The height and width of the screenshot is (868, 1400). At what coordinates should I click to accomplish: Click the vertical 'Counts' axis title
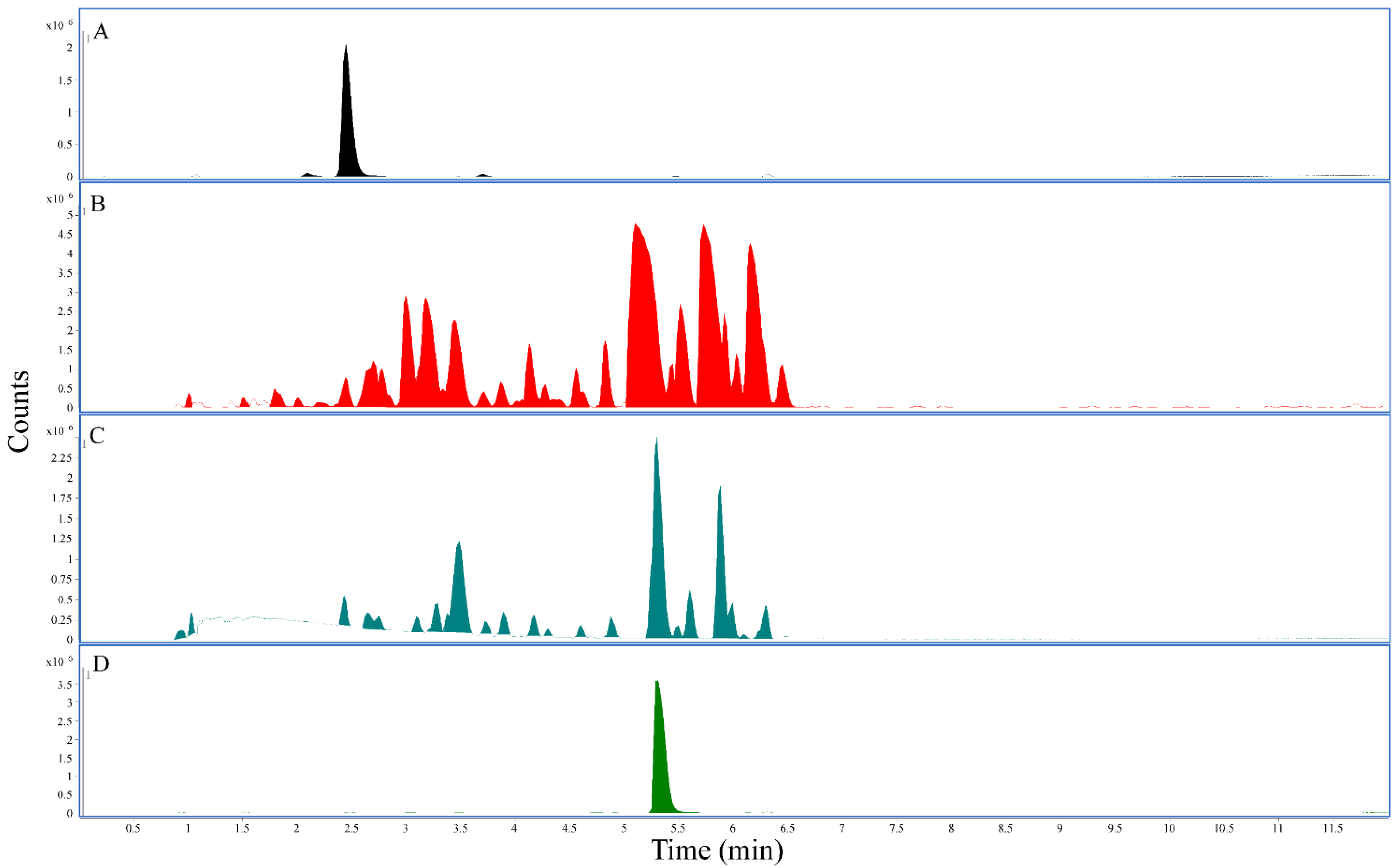tap(19, 411)
